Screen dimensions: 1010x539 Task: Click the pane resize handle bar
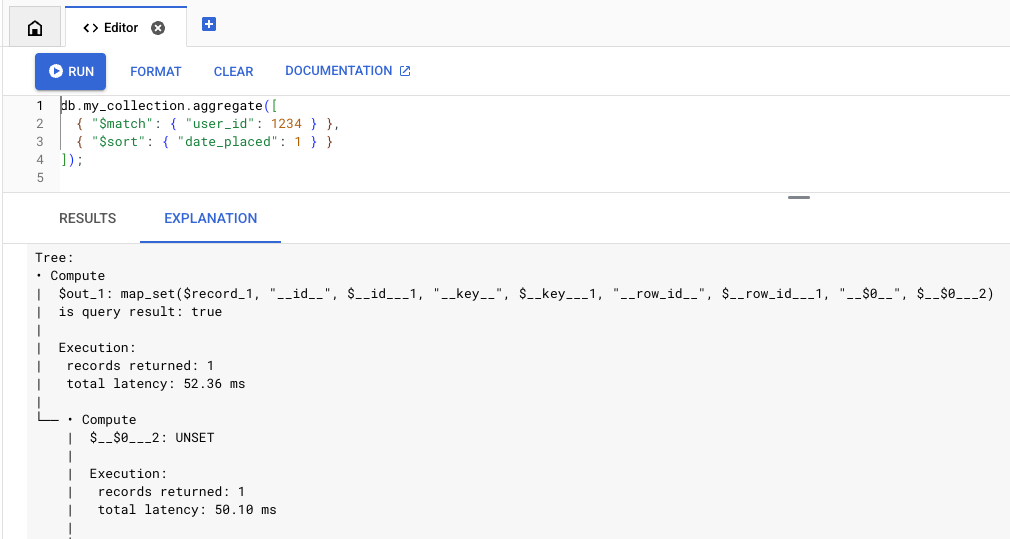point(798,198)
